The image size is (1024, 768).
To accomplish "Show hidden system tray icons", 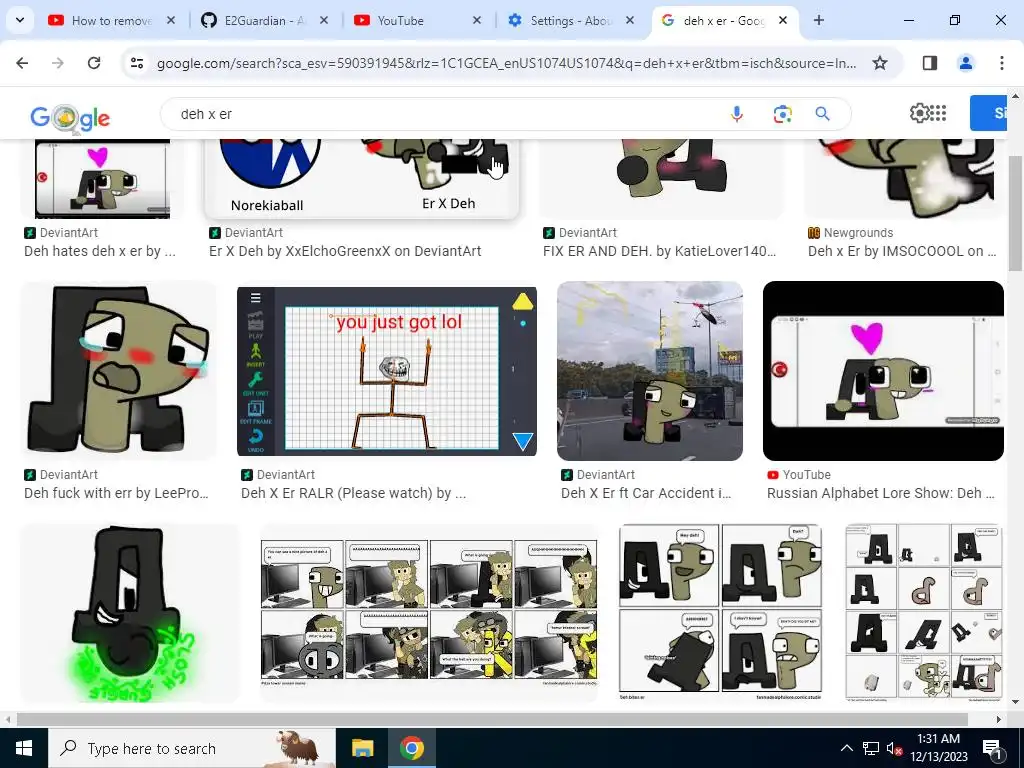I will click(846, 748).
